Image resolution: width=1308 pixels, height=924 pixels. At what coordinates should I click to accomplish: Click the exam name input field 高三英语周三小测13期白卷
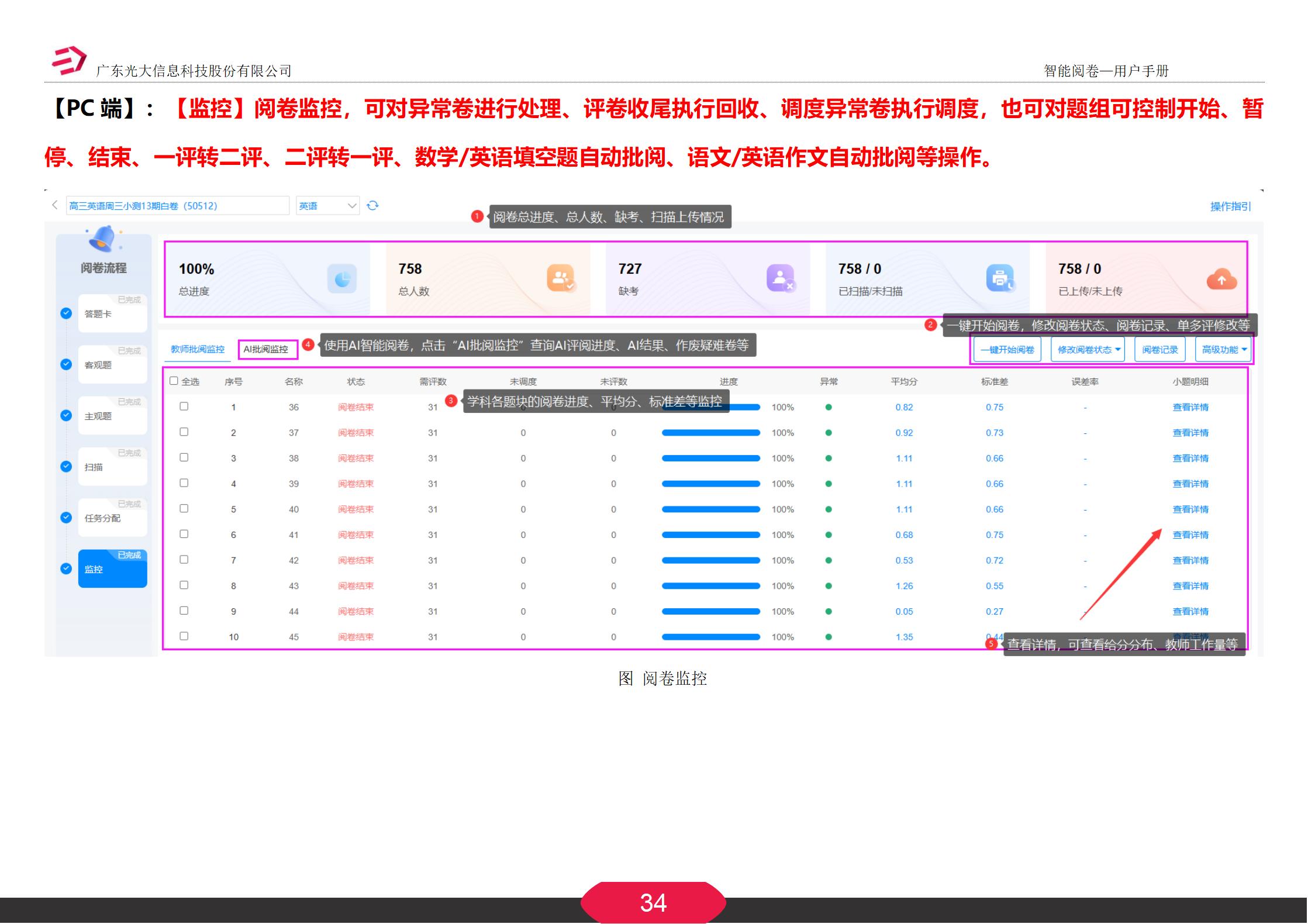pyautogui.click(x=175, y=206)
